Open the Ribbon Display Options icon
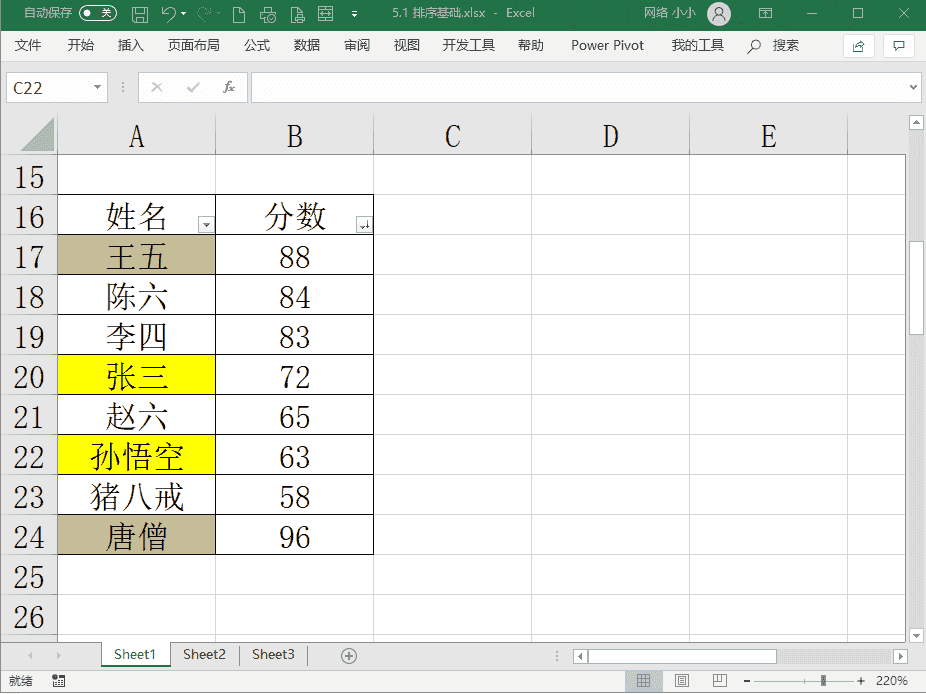This screenshot has width=926, height=694. click(x=765, y=13)
